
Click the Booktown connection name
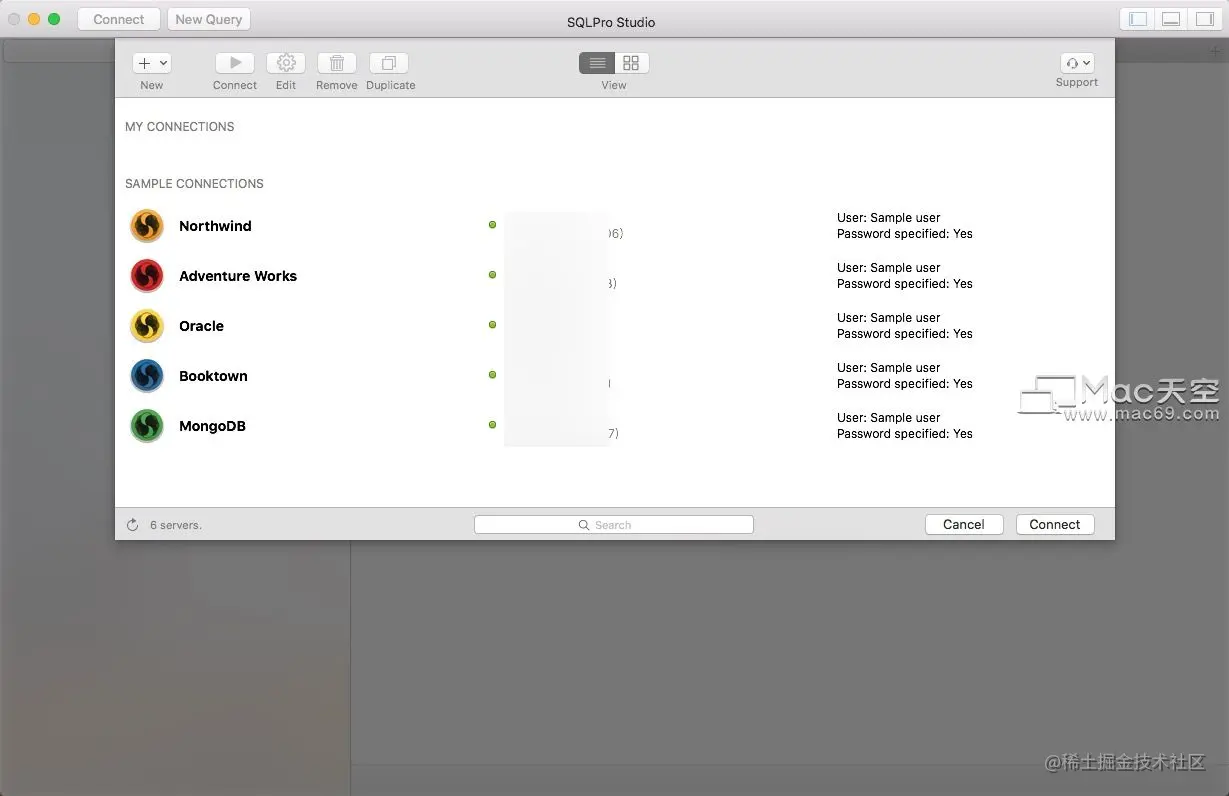coord(213,376)
